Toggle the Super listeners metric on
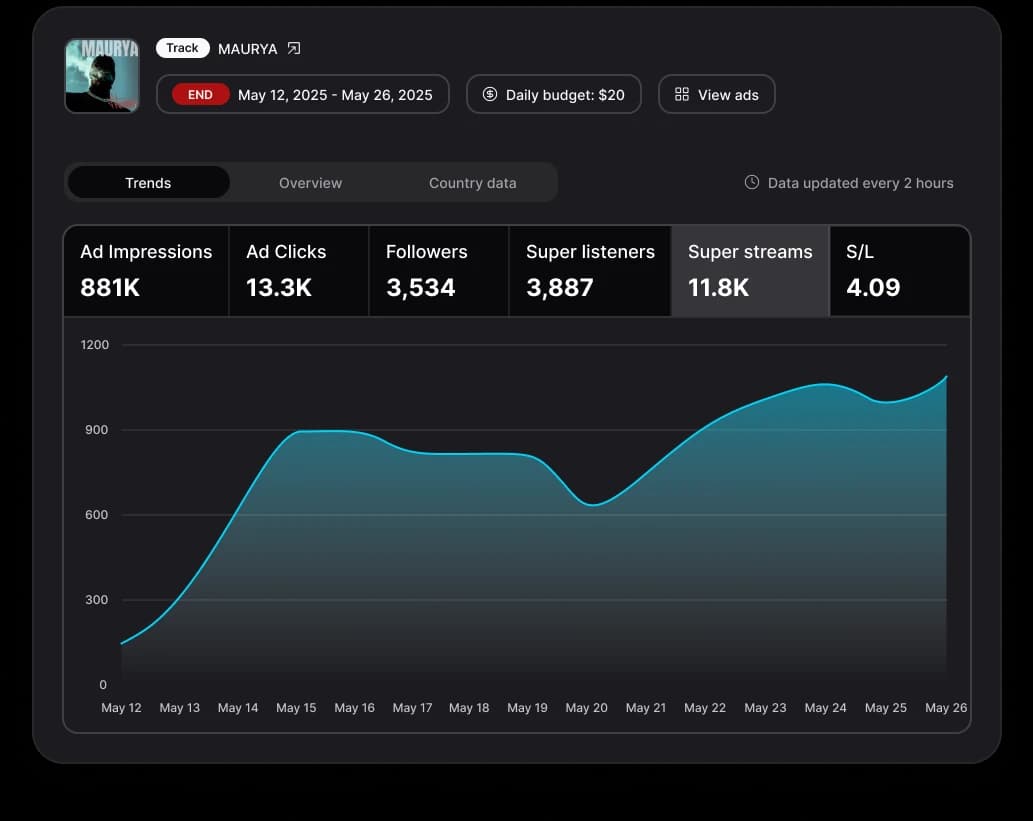Screen dimensions: 1033x821 pos(589,270)
